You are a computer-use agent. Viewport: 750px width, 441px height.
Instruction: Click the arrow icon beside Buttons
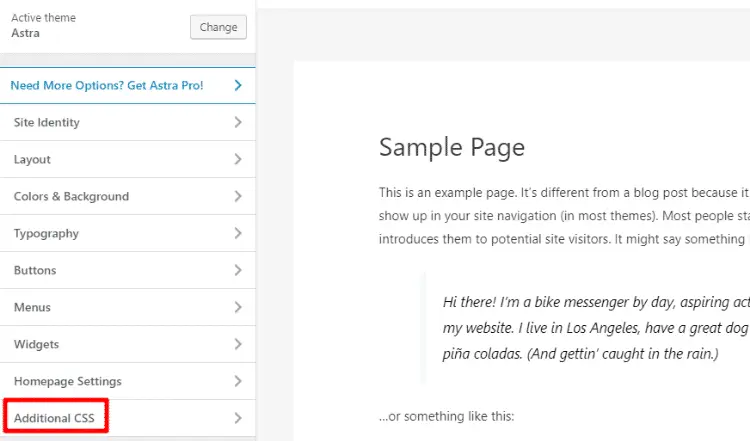(x=238, y=270)
